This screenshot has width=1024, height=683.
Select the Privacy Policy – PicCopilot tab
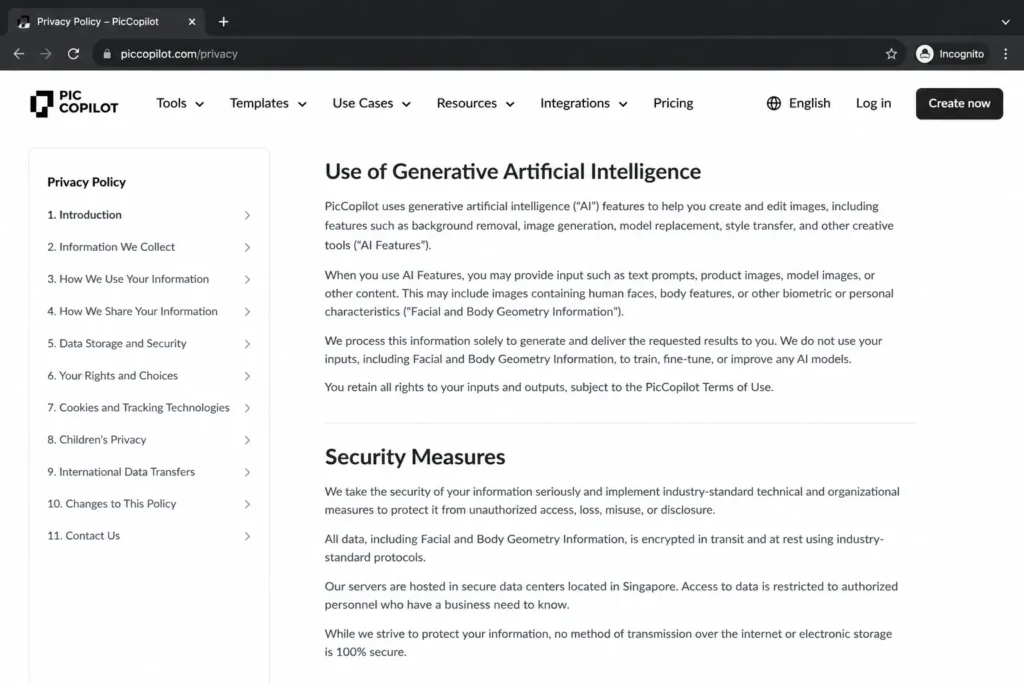pos(106,22)
